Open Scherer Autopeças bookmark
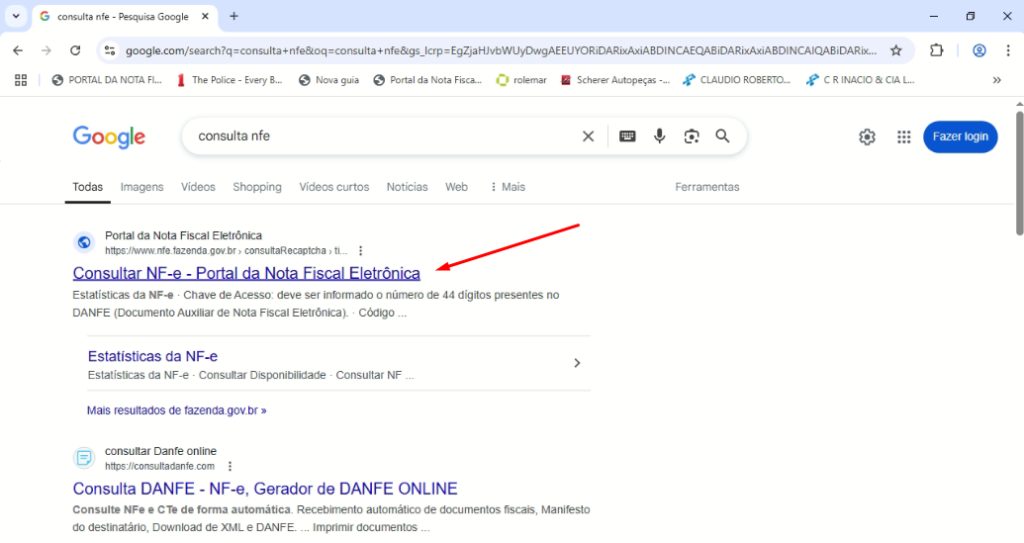 tap(615, 80)
